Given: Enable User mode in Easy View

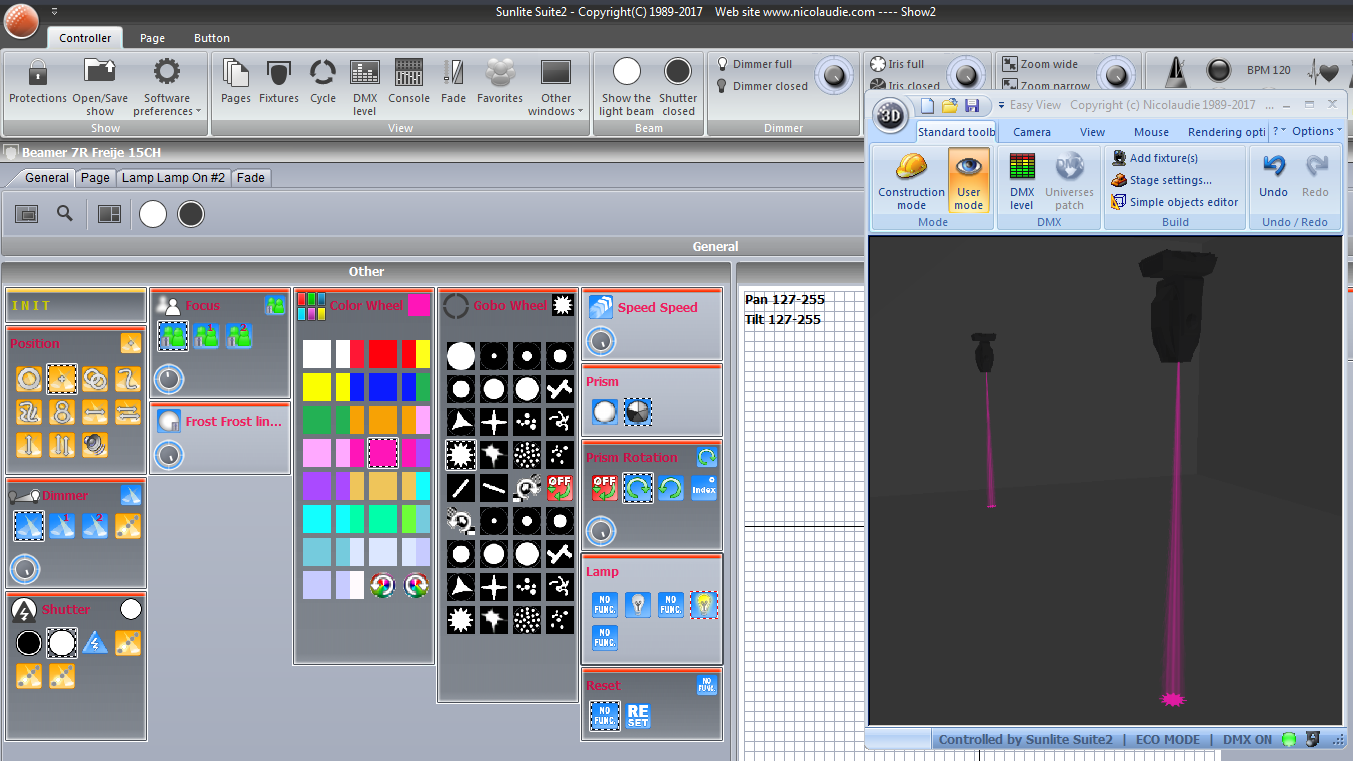Looking at the screenshot, I should 969,181.
